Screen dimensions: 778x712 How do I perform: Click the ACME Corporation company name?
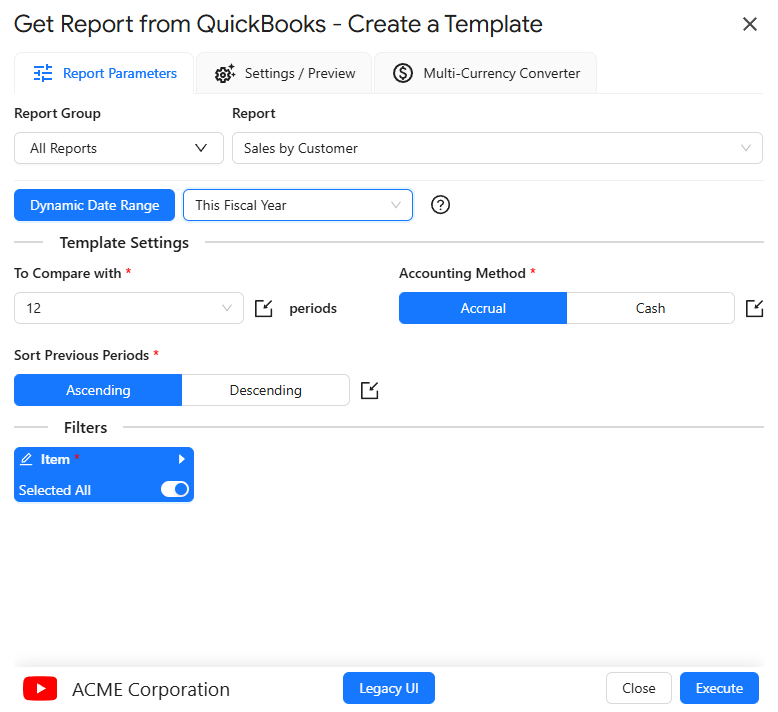151,690
